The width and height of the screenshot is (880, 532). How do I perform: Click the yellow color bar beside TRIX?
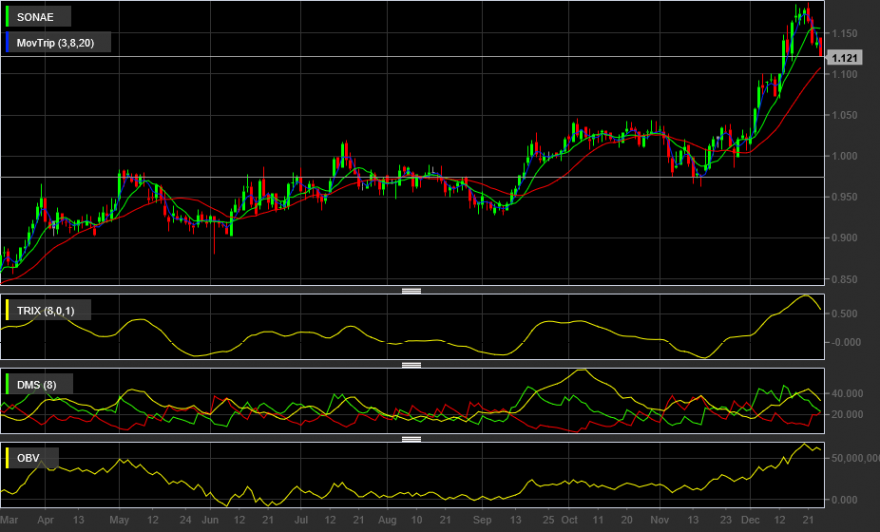tap(7, 310)
